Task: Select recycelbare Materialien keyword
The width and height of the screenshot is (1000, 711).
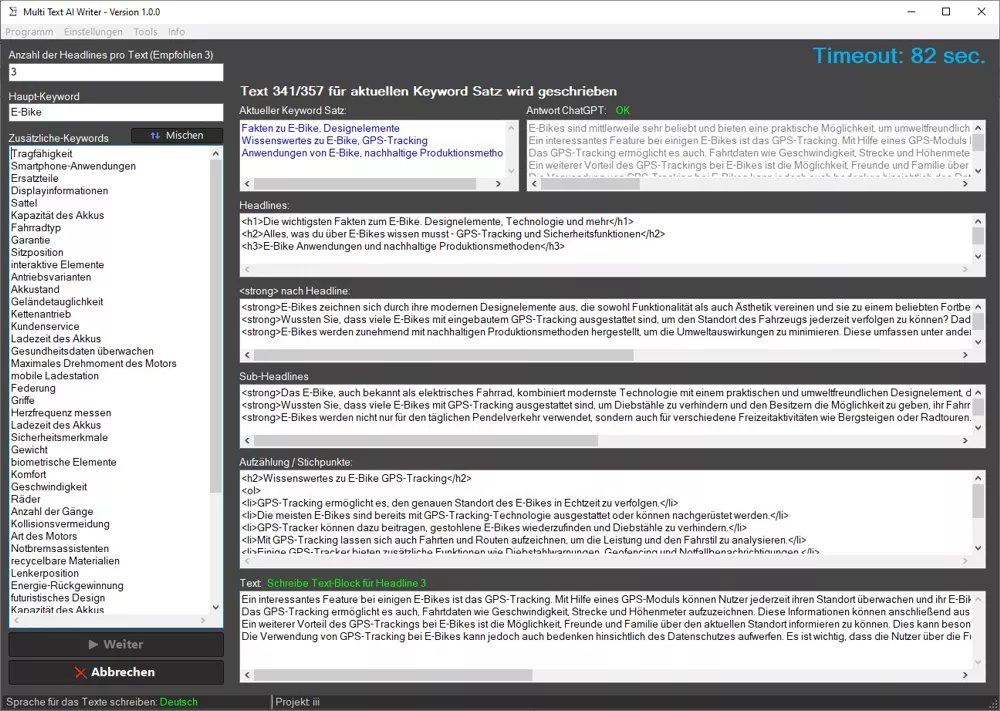Action: [x=64, y=561]
